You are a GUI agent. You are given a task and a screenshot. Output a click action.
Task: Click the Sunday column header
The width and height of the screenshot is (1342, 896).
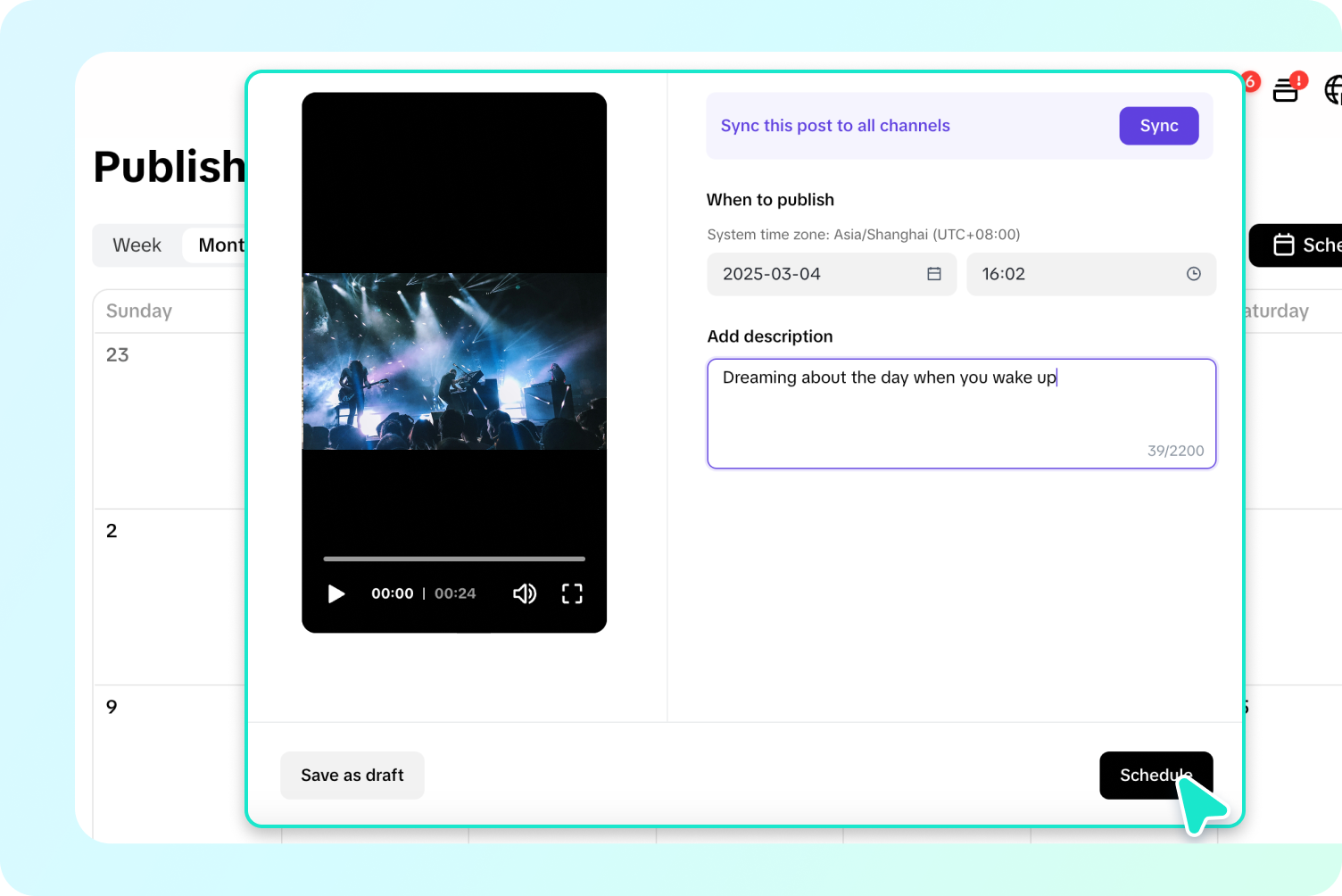pyautogui.click(x=139, y=311)
